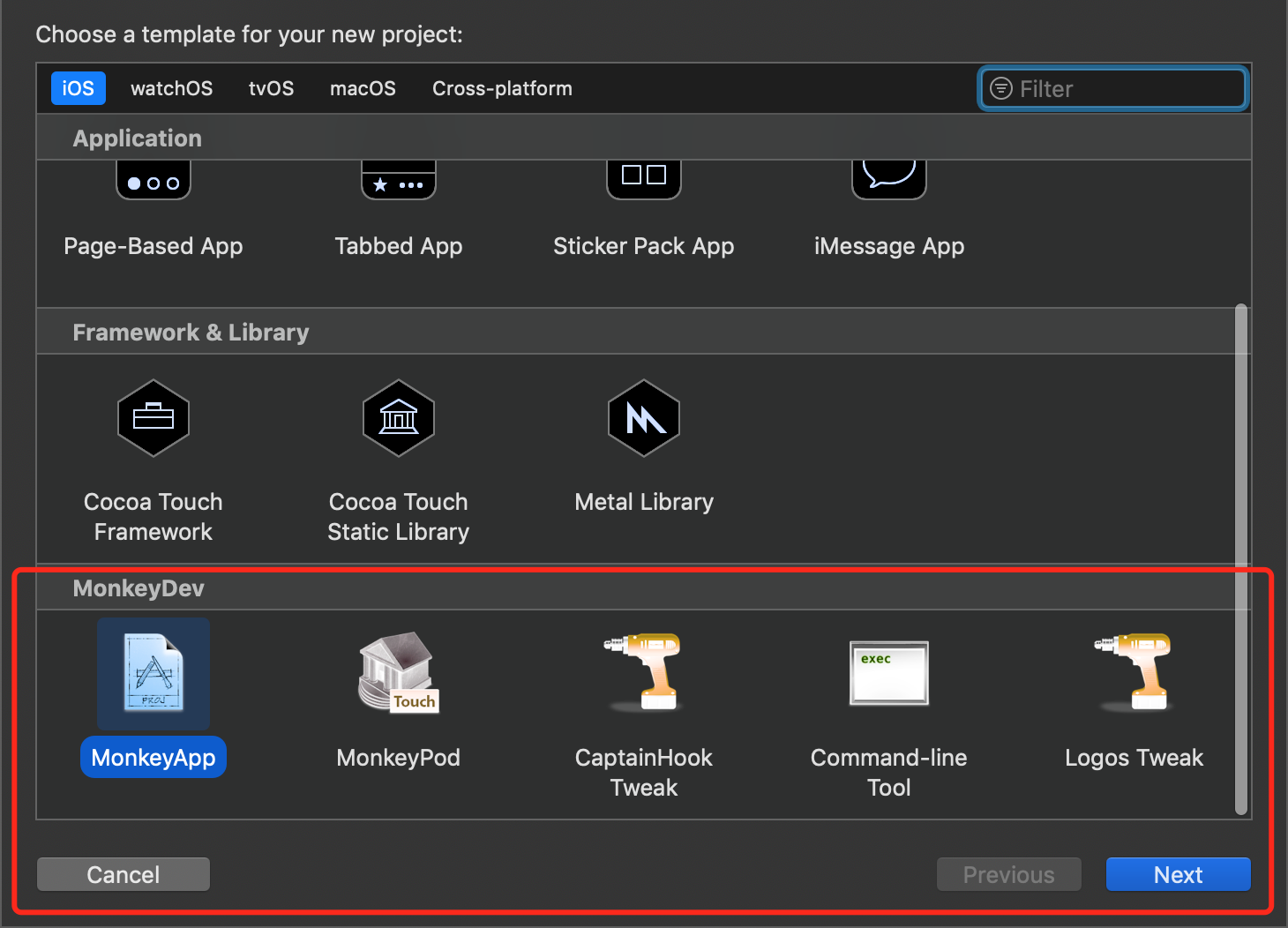The image size is (1288, 928).
Task: Click the Command-line Tool label
Action: [889, 772]
